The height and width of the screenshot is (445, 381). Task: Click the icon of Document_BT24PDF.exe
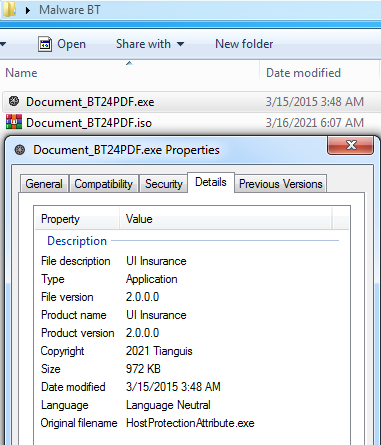(14, 101)
